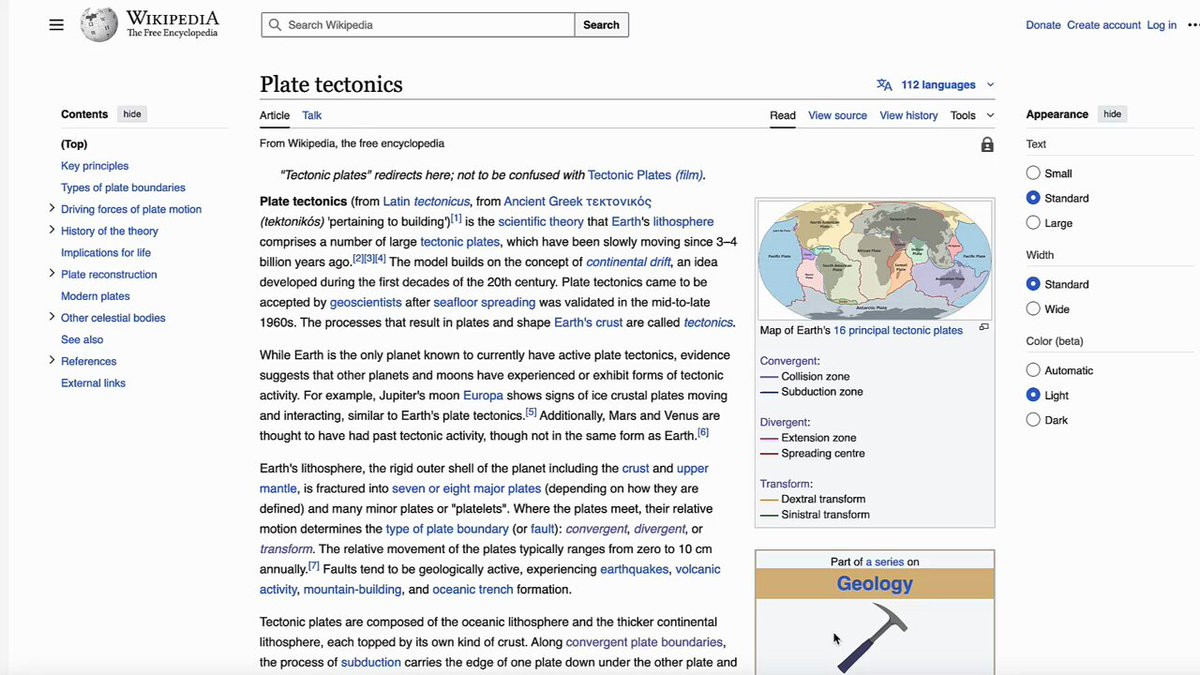Screen dimensions: 1200x675
Task: Open the earthquakes link
Action: click(x=634, y=569)
